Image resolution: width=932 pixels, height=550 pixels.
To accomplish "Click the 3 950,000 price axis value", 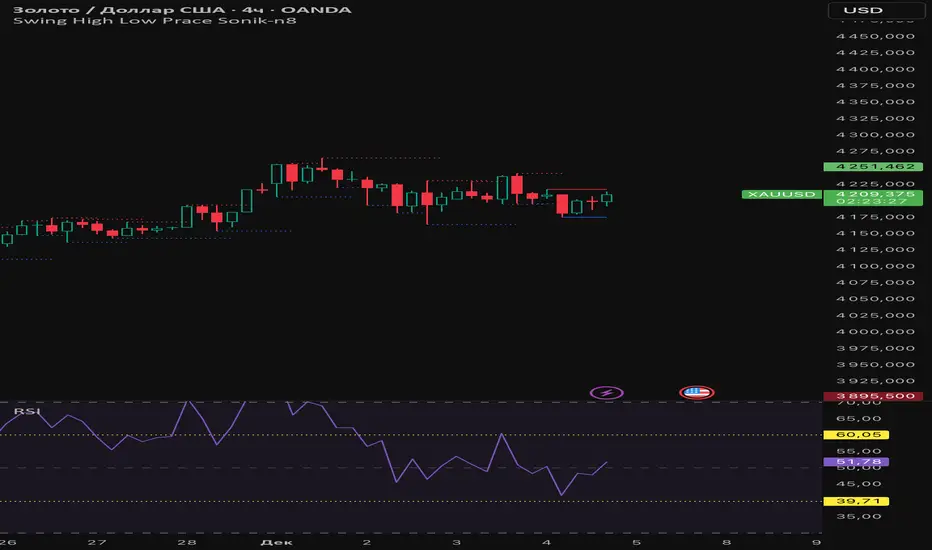I will pyautogui.click(x=875, y=364).
